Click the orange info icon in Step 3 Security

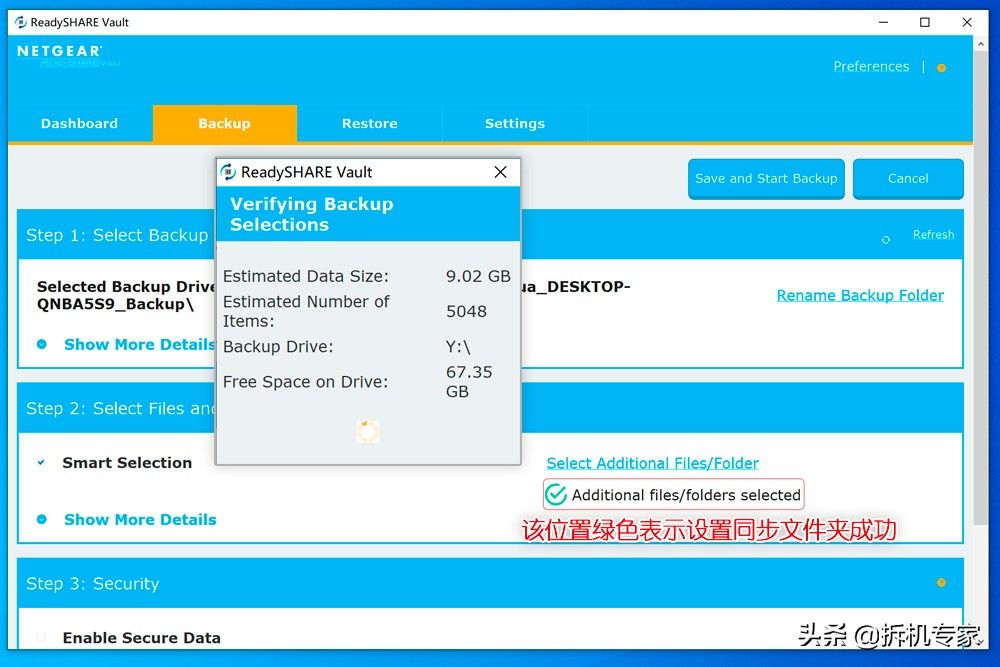941,582
